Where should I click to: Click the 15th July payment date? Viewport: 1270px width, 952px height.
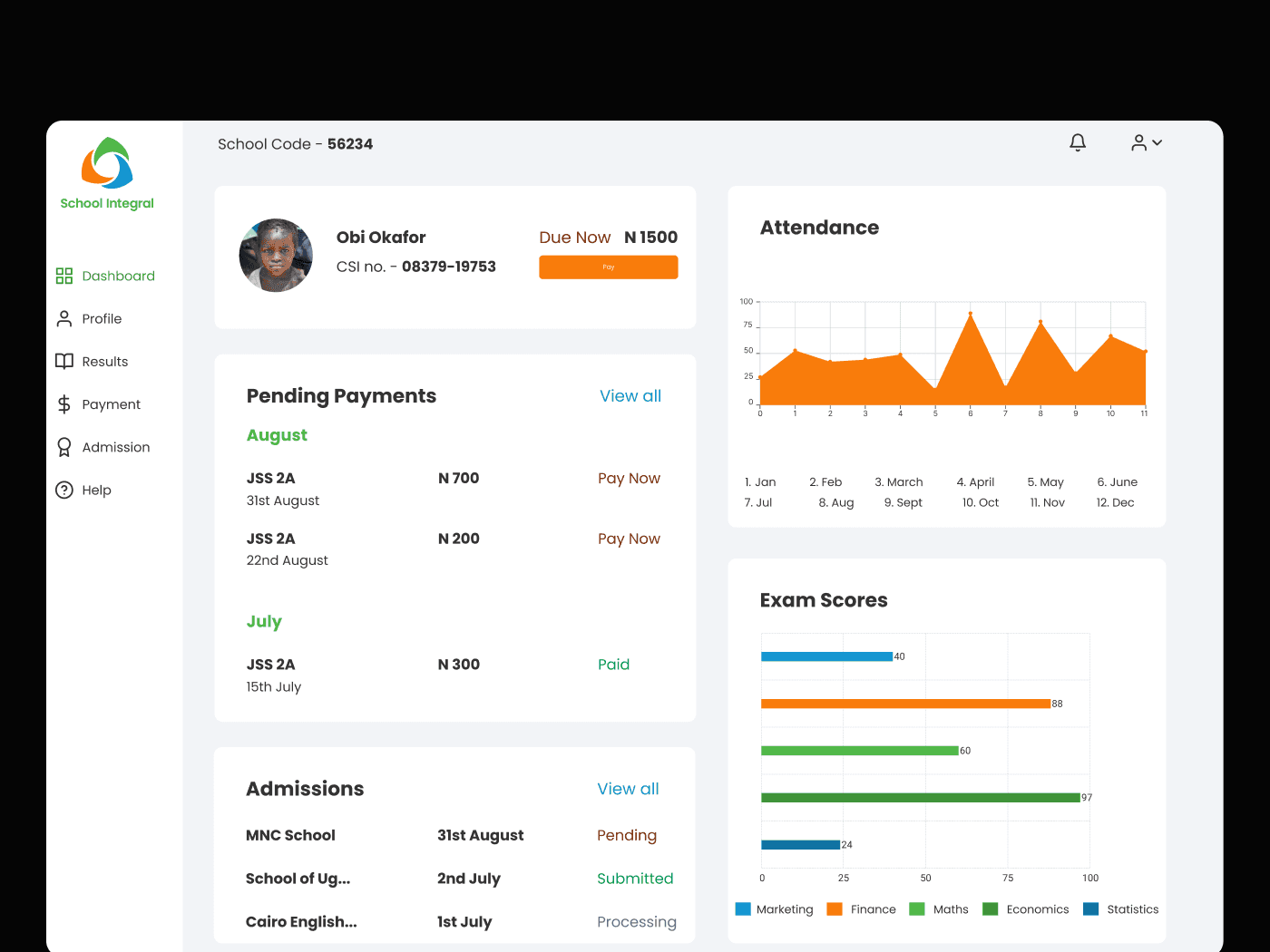274,686
